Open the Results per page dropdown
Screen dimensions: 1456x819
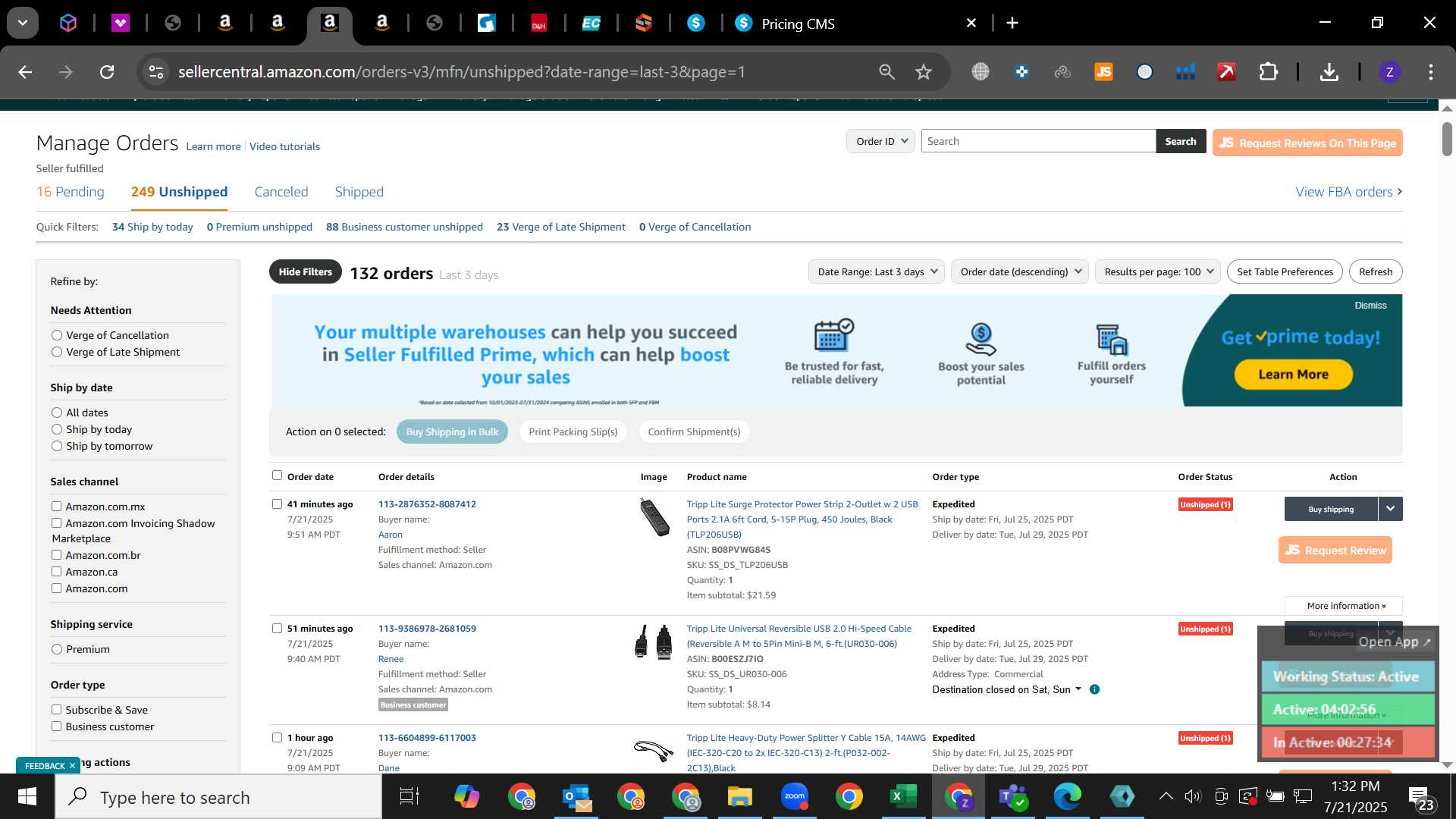tap(1158, 271)
